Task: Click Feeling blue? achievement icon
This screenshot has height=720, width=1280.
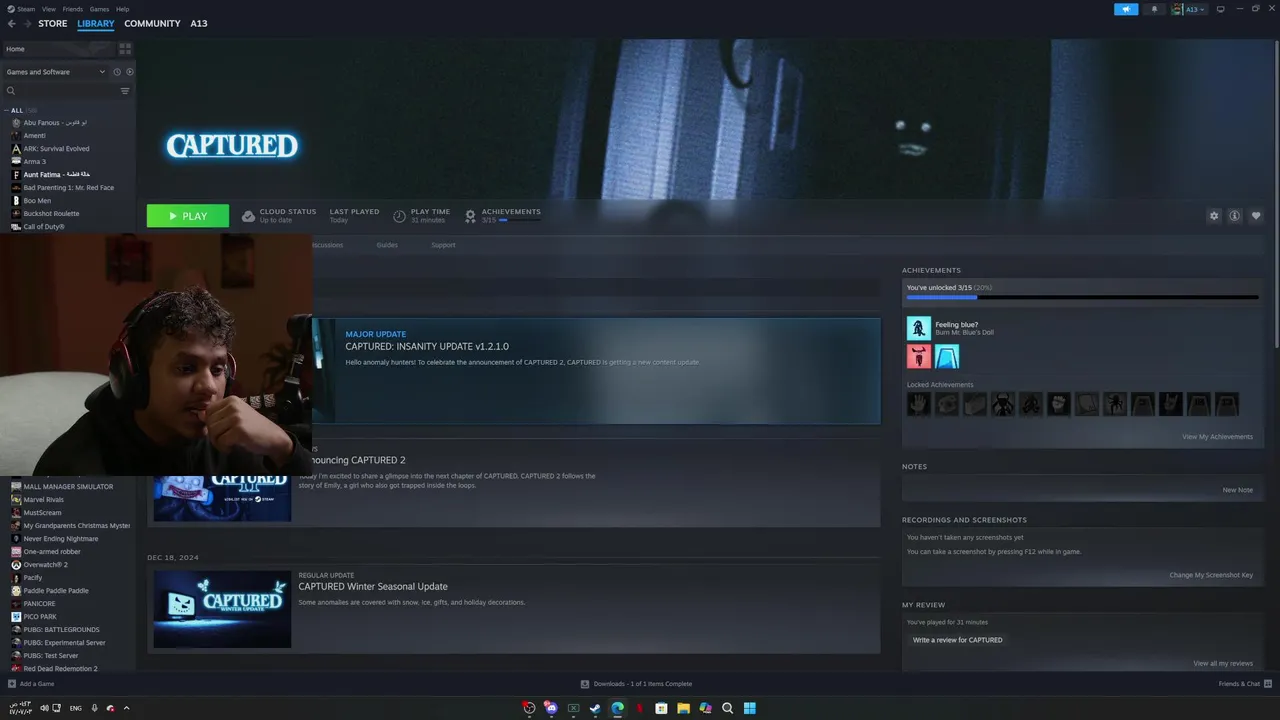Action: point(919,328)
